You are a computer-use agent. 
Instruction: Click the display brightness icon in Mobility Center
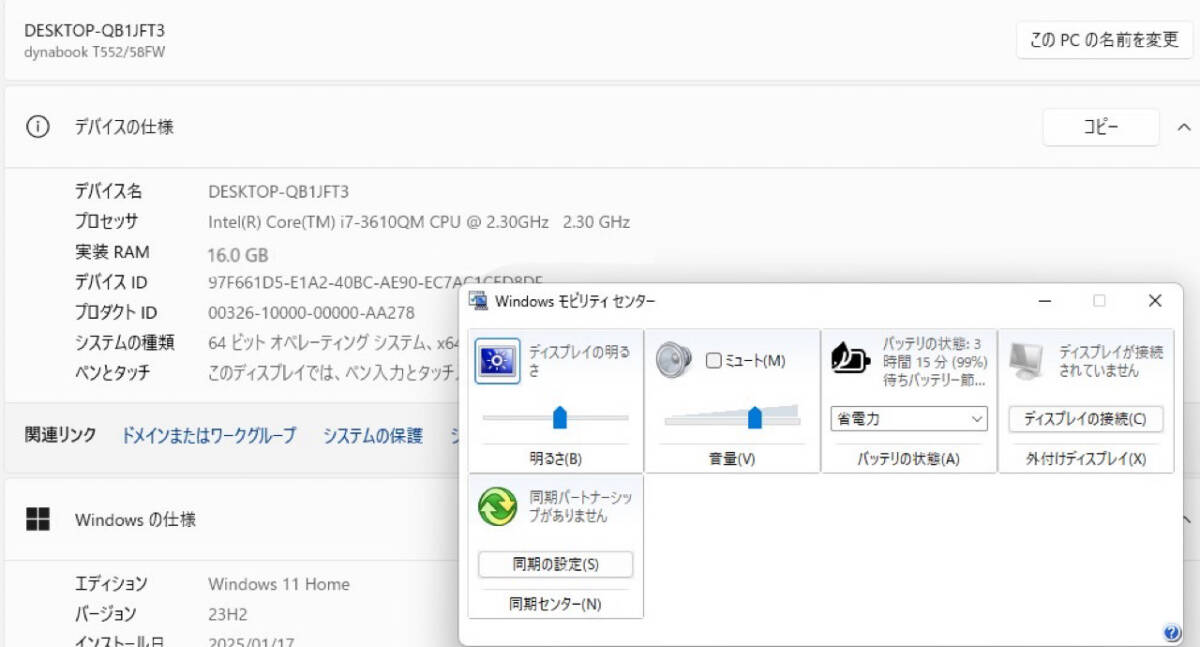(x=497, y=361)
